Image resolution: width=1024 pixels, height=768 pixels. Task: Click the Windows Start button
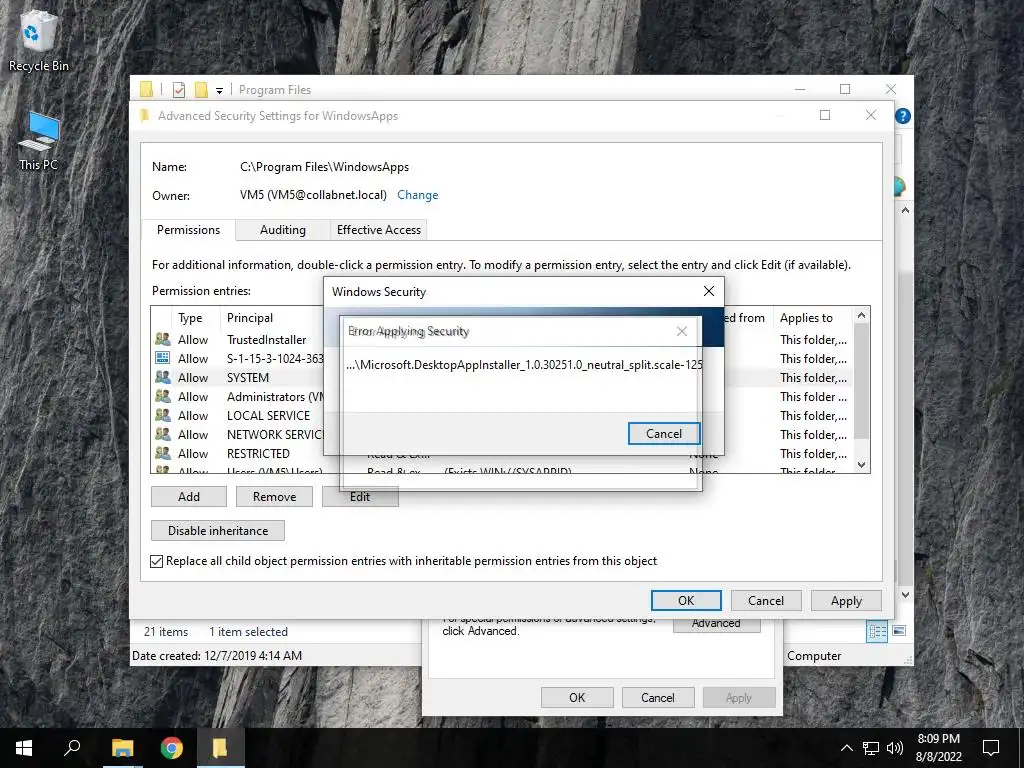click(x=24, y=748)
